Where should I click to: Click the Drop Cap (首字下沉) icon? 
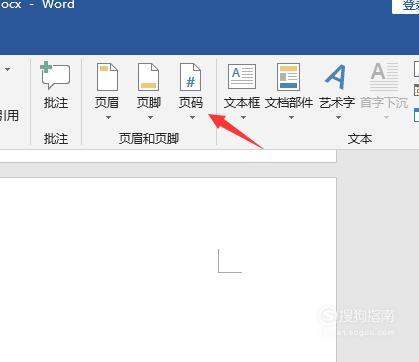tap(384, 76)
